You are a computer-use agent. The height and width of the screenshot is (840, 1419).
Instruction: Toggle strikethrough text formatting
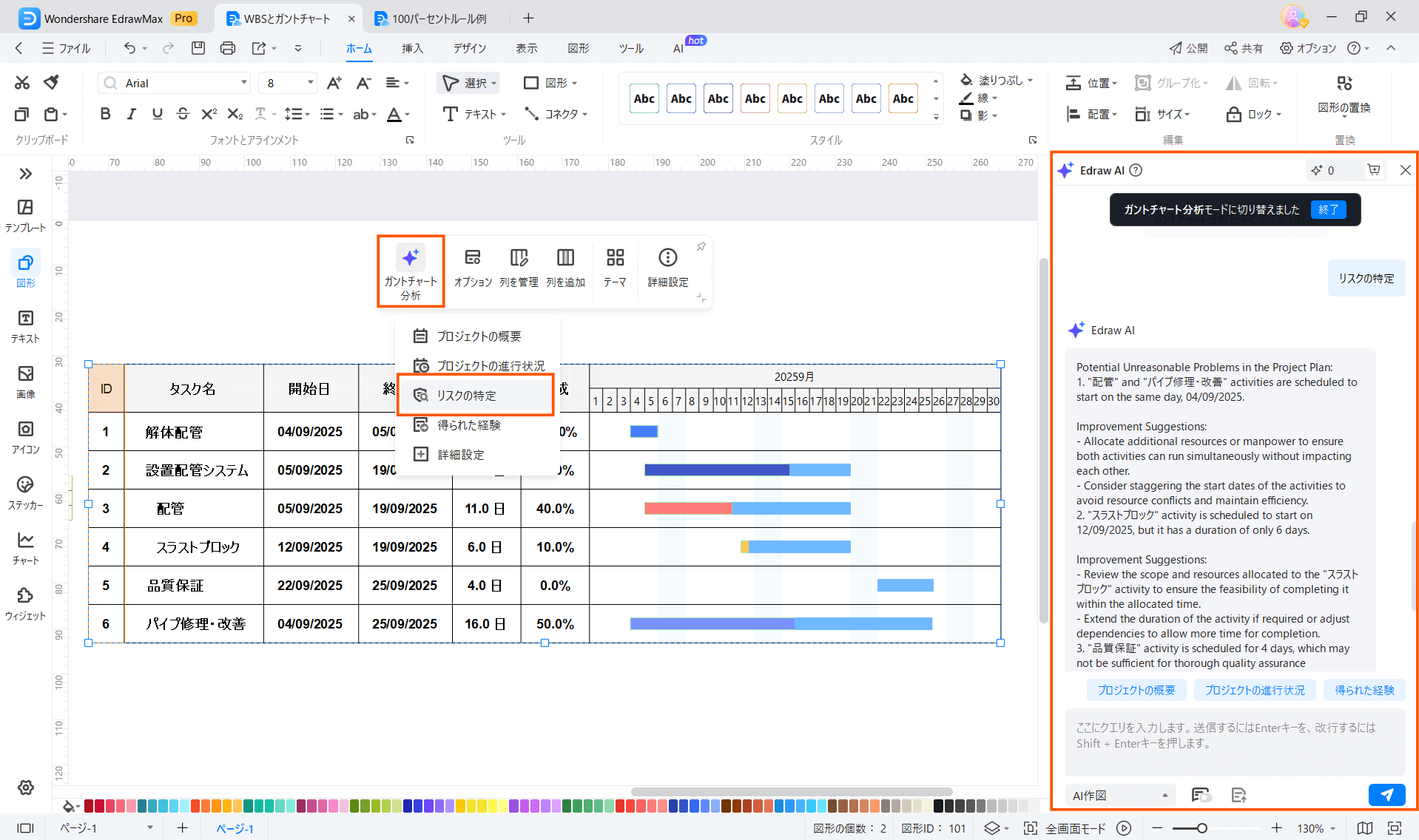[183, 114]
